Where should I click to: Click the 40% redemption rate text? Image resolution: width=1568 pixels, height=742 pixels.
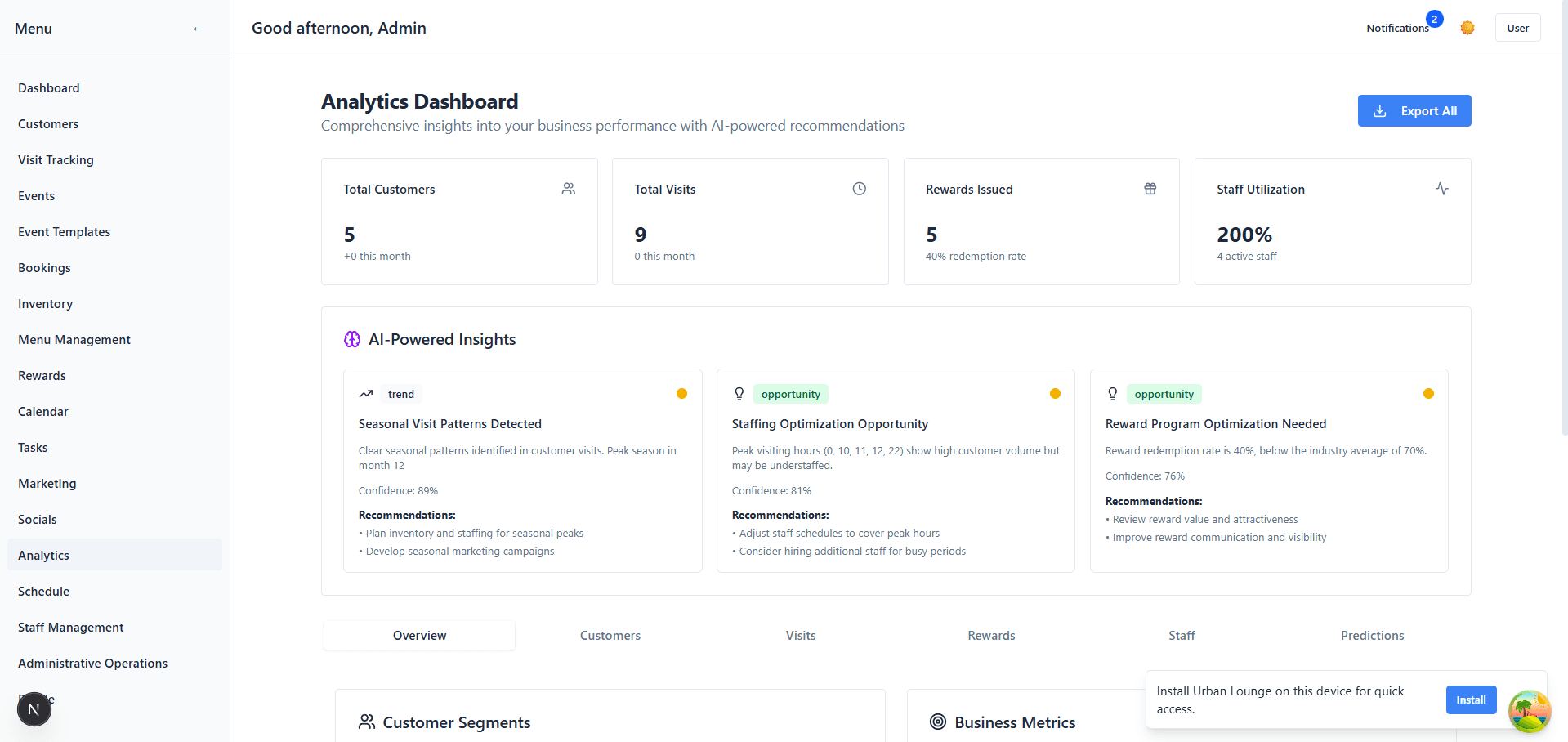976,257
